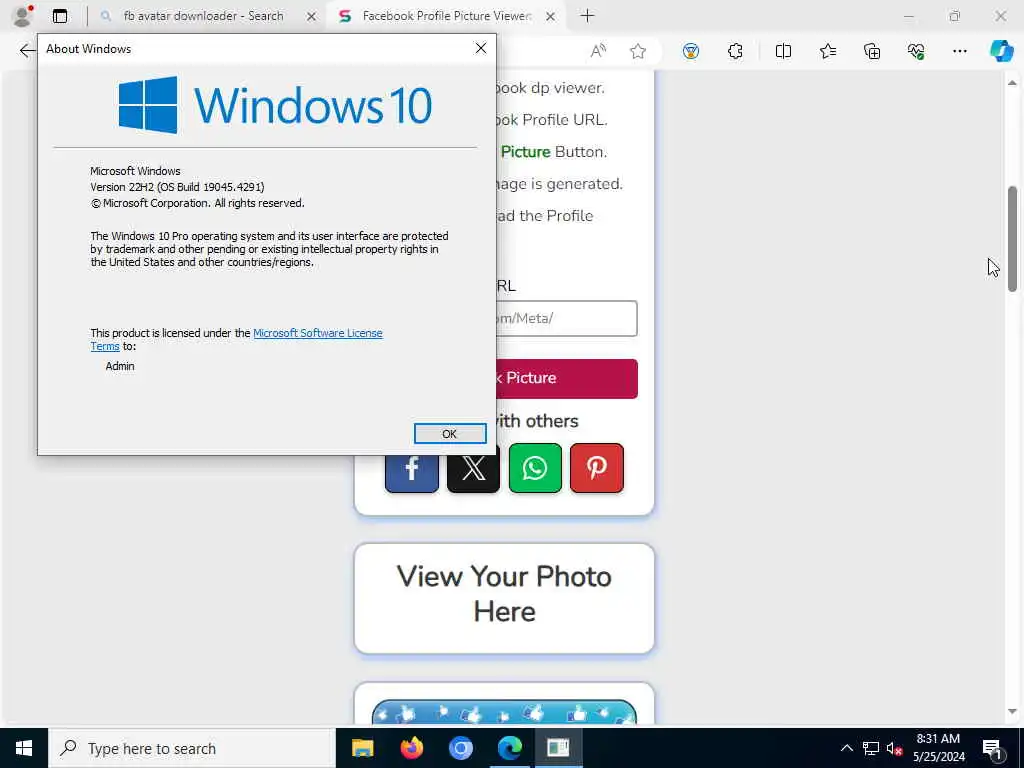
Task: Open the Windows Start menu
Action: [24, 748]
